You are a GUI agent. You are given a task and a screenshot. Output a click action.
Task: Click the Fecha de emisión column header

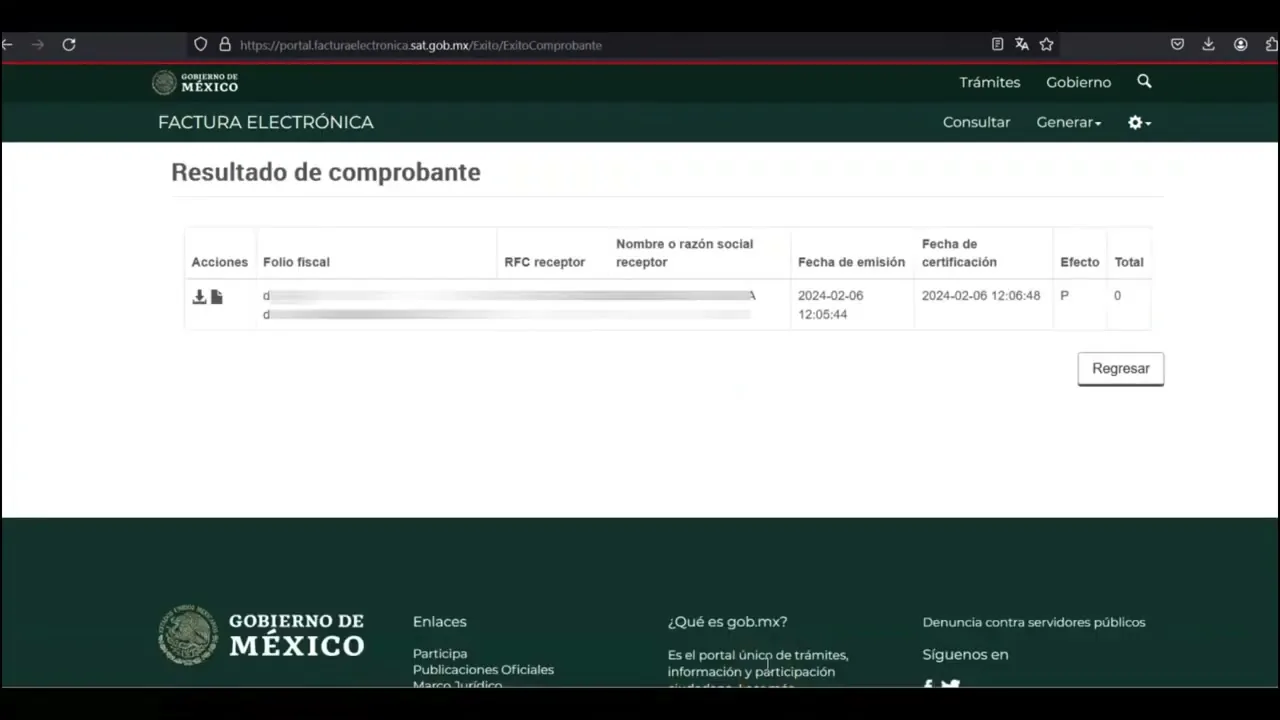click(851, 262)
